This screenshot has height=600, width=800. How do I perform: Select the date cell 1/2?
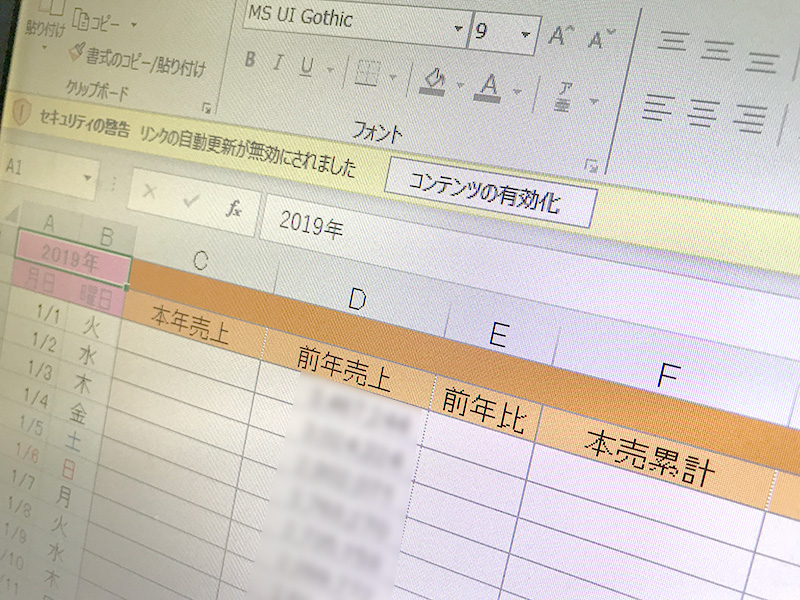pyautogui.click(x=44, y=340)
